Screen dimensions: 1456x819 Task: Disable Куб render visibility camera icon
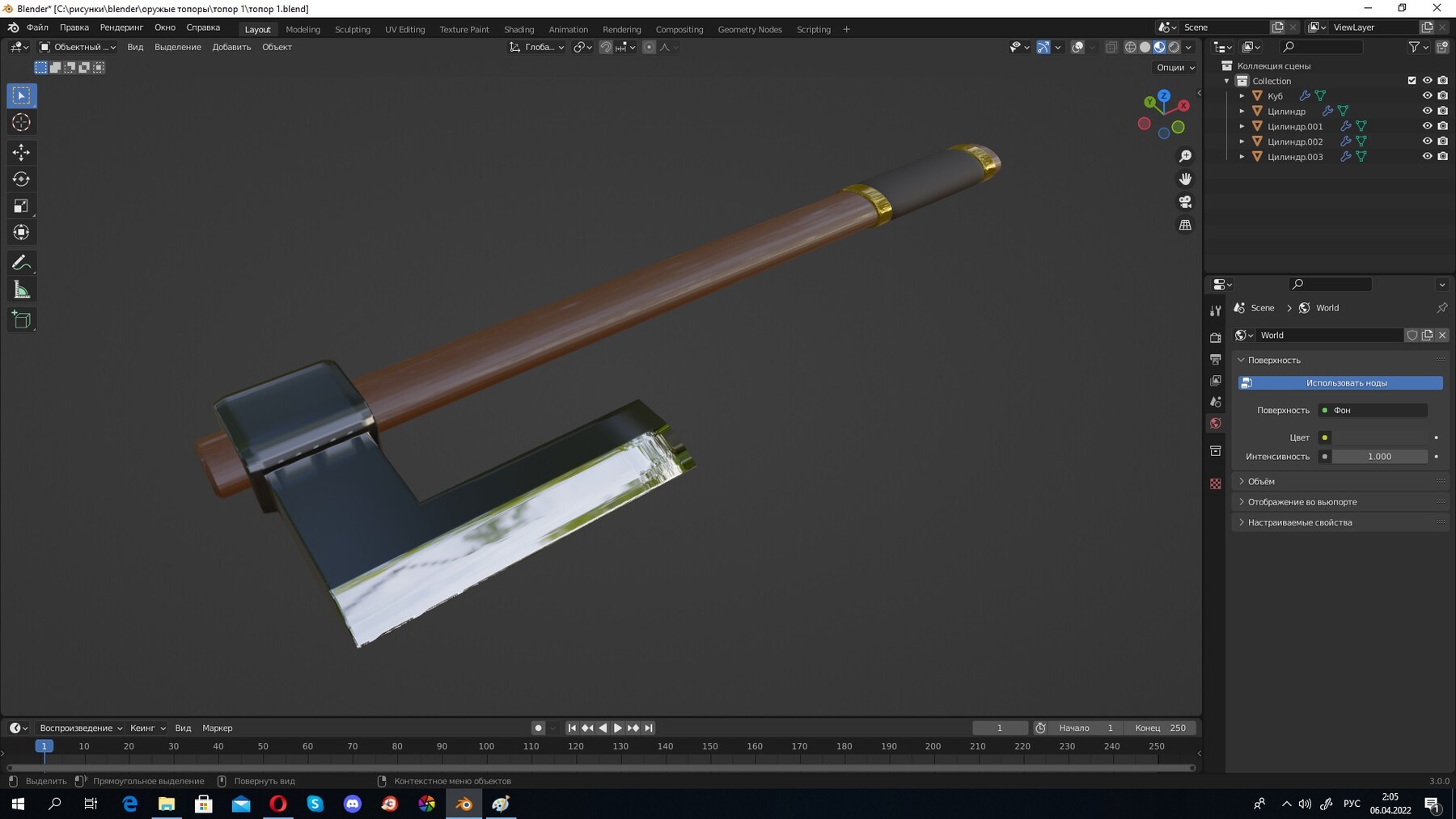1443,95
